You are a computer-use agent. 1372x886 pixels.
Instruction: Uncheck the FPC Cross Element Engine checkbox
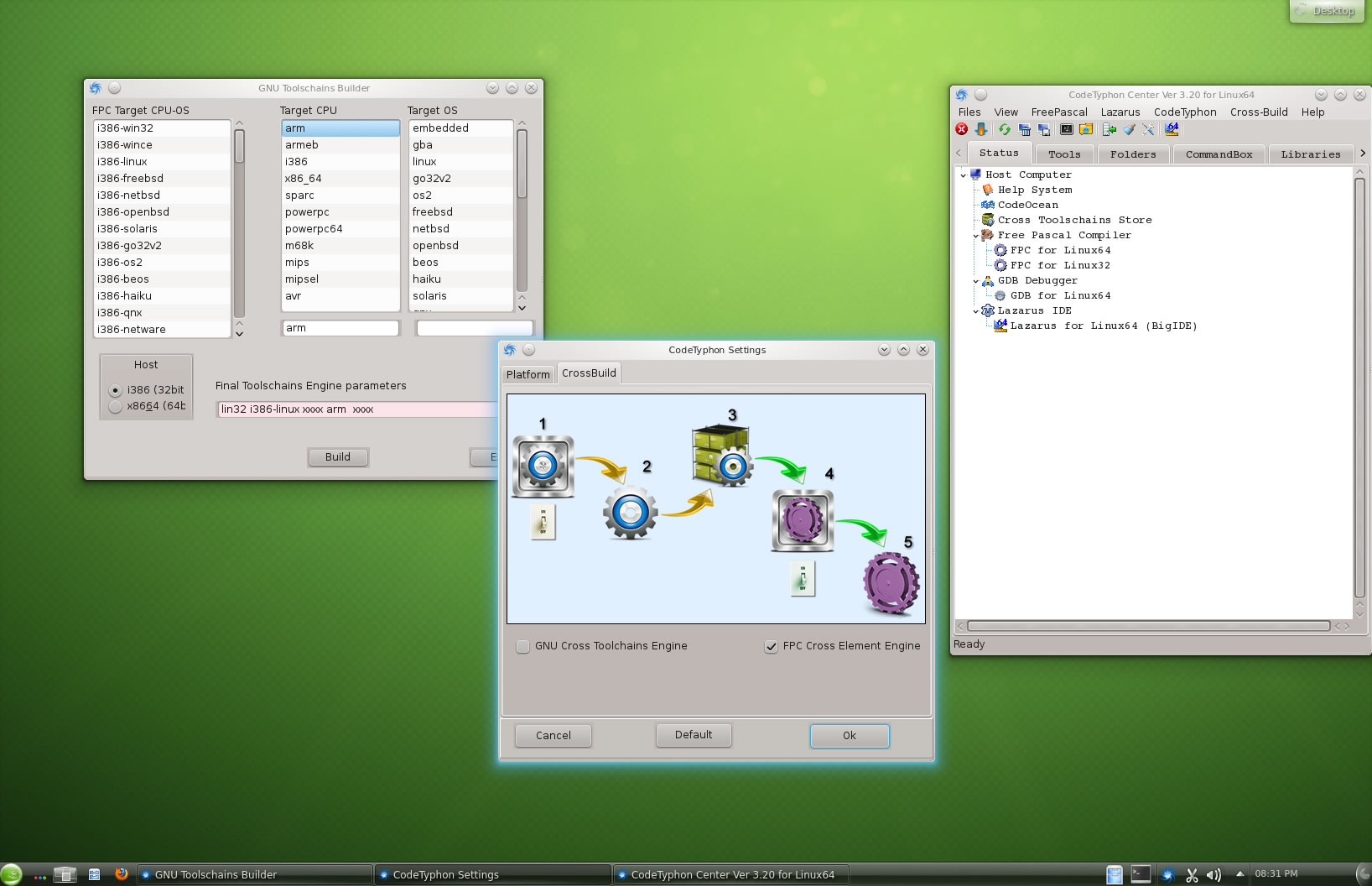[x=771, y=646]
